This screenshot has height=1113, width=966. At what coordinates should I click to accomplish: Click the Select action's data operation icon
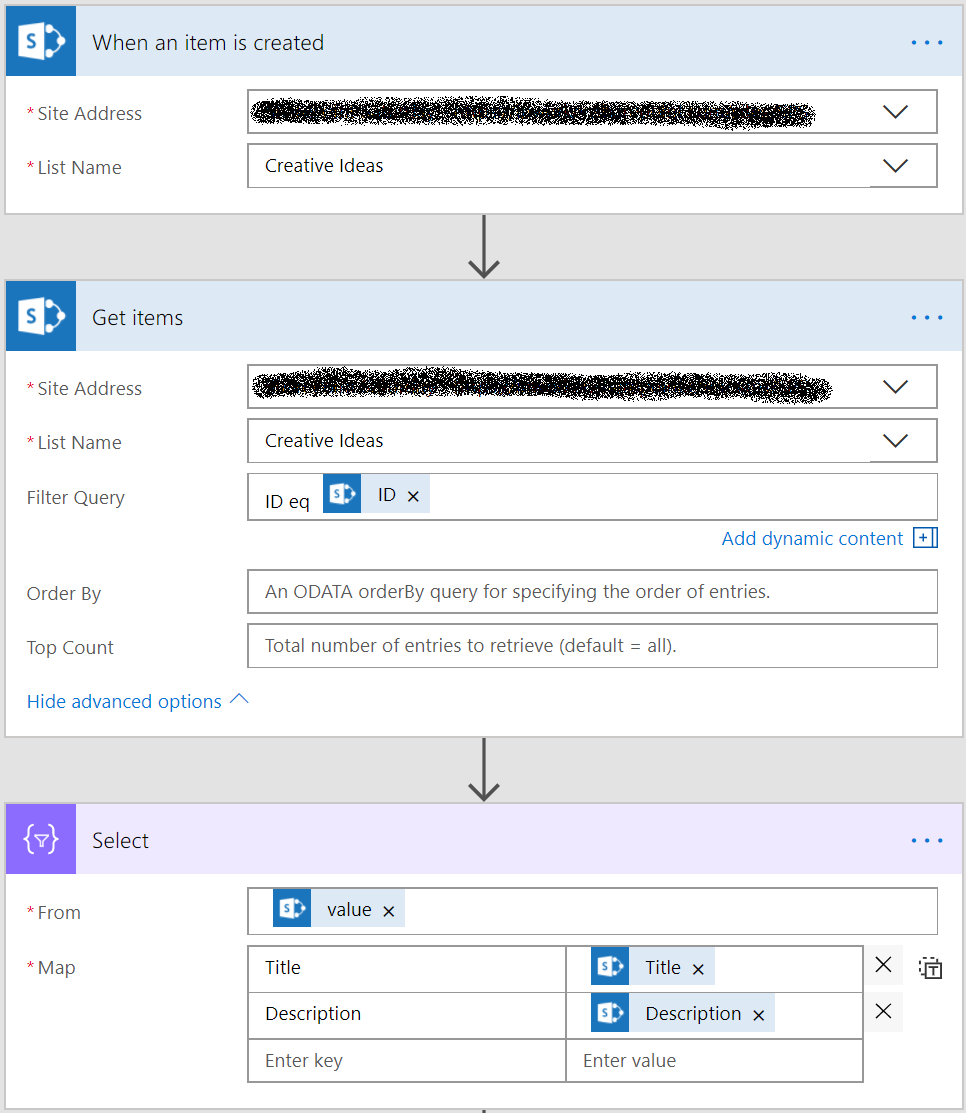click(41, 841)
